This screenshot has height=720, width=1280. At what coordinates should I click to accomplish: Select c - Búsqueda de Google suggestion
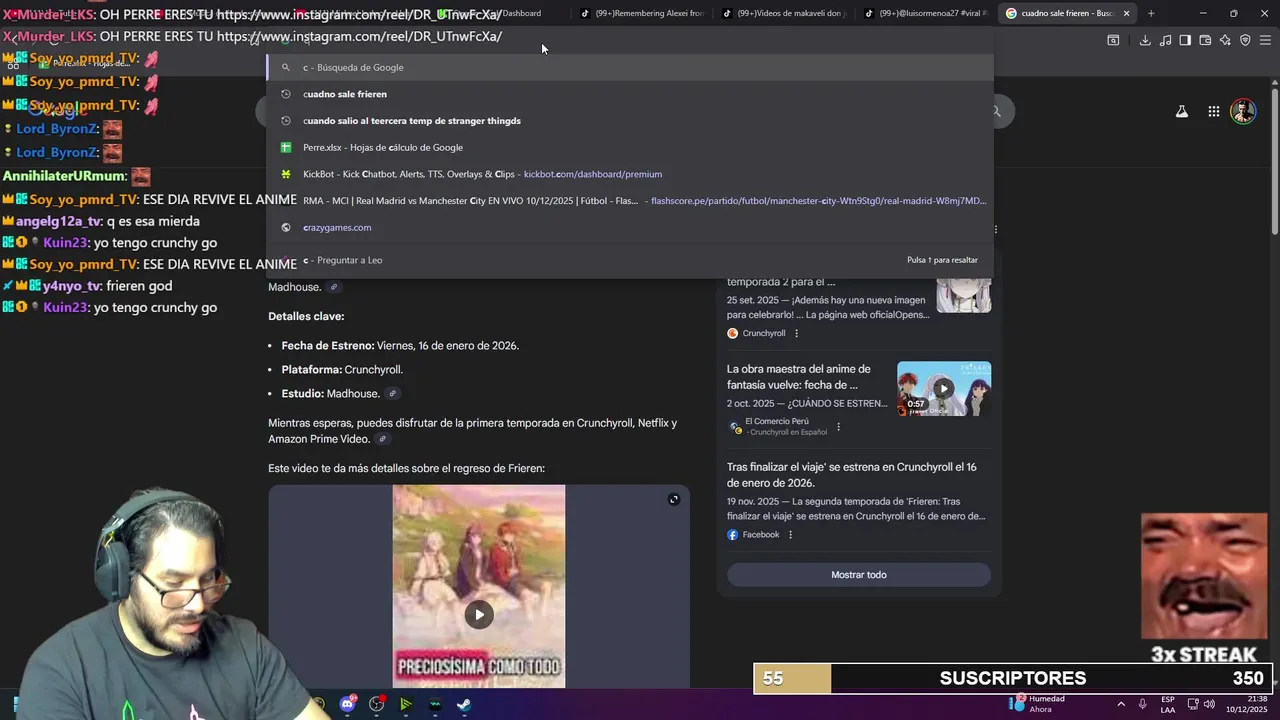(630, 67)
